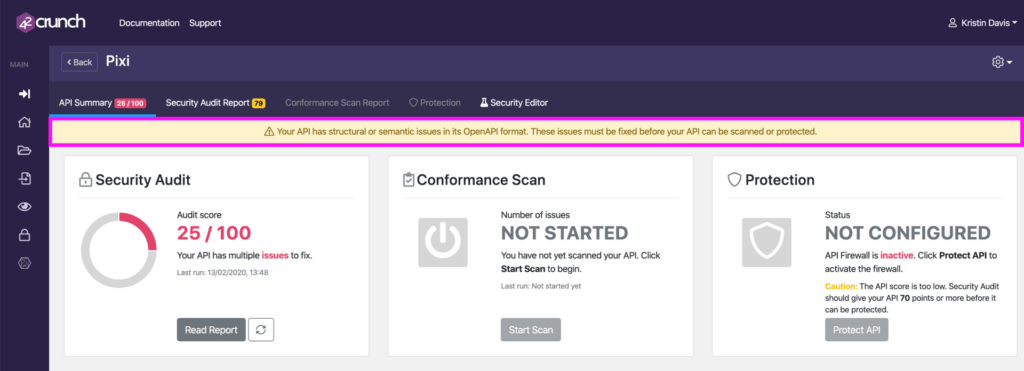Screen dimensions: 1024x371
Task: Expand the settings gear dropdown
Action: (1002, 62)
